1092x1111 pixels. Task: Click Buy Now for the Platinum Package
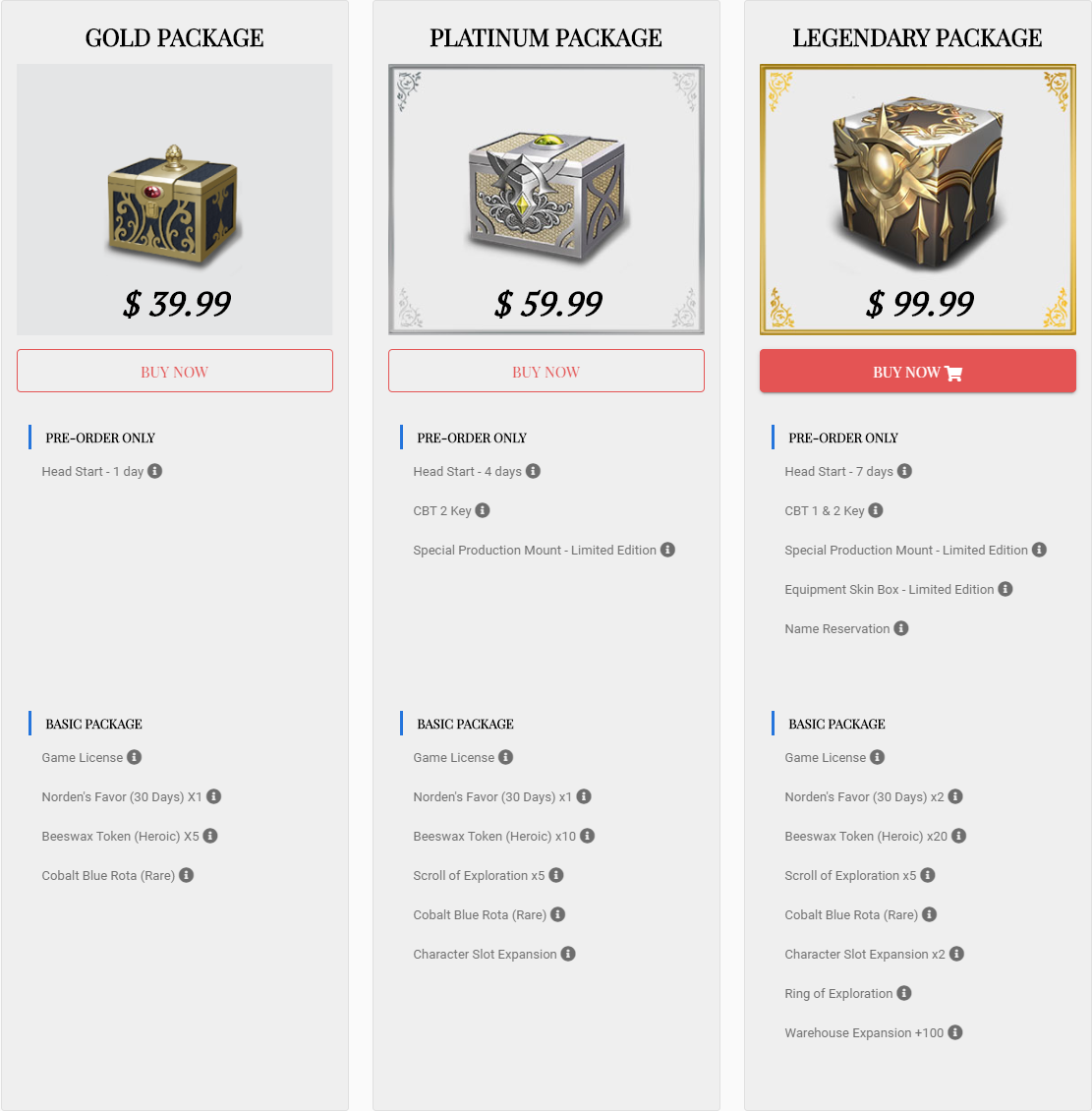(x=546, y=372)
